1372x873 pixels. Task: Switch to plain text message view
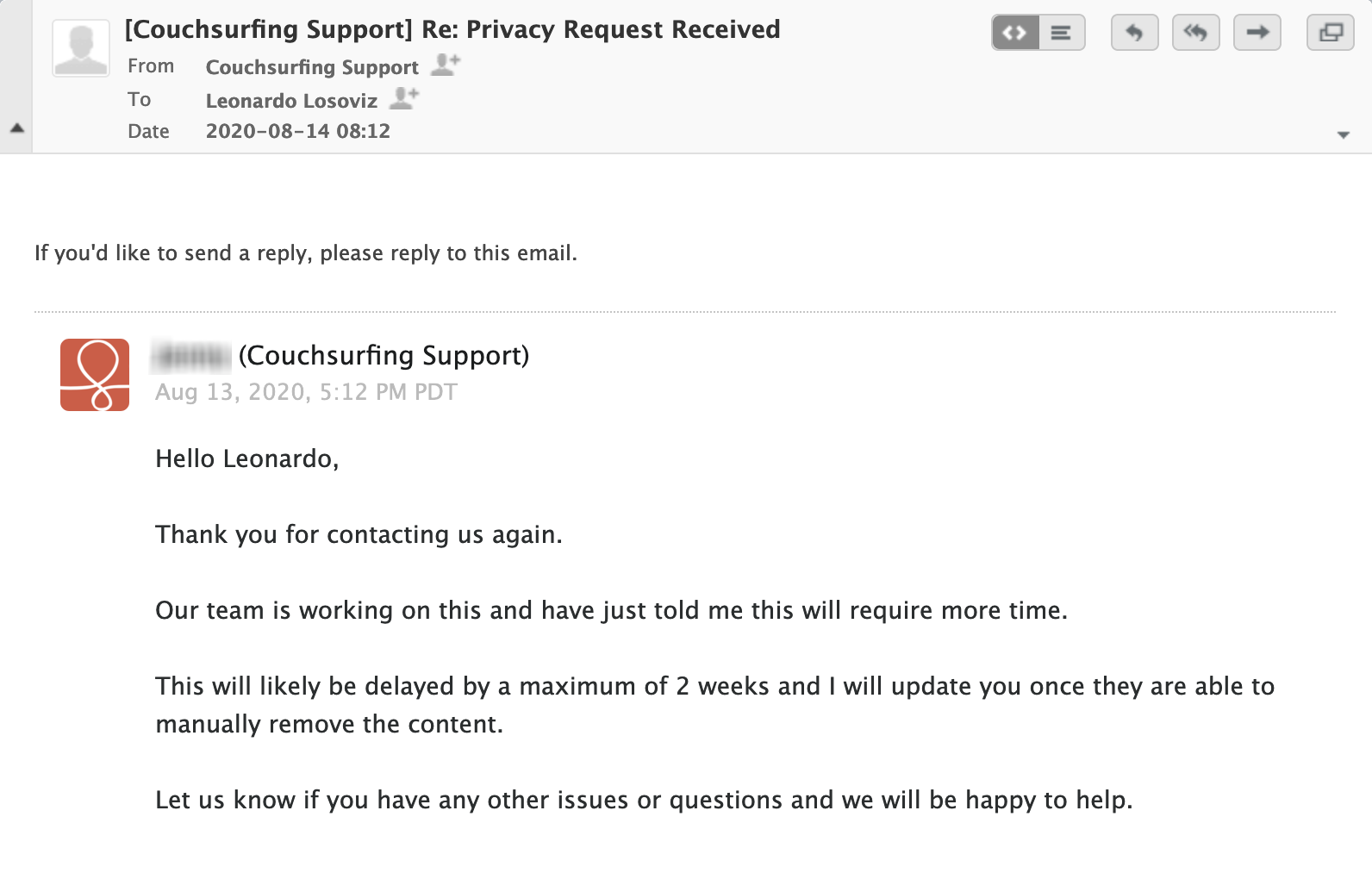1062,33
